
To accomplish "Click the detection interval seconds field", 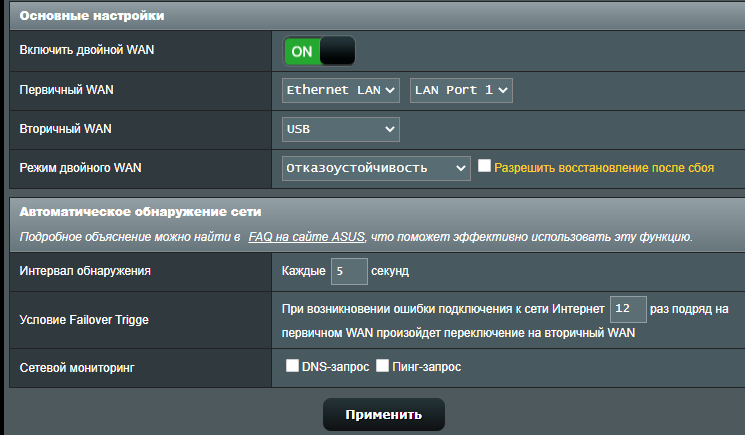I will tap(349, 271).
